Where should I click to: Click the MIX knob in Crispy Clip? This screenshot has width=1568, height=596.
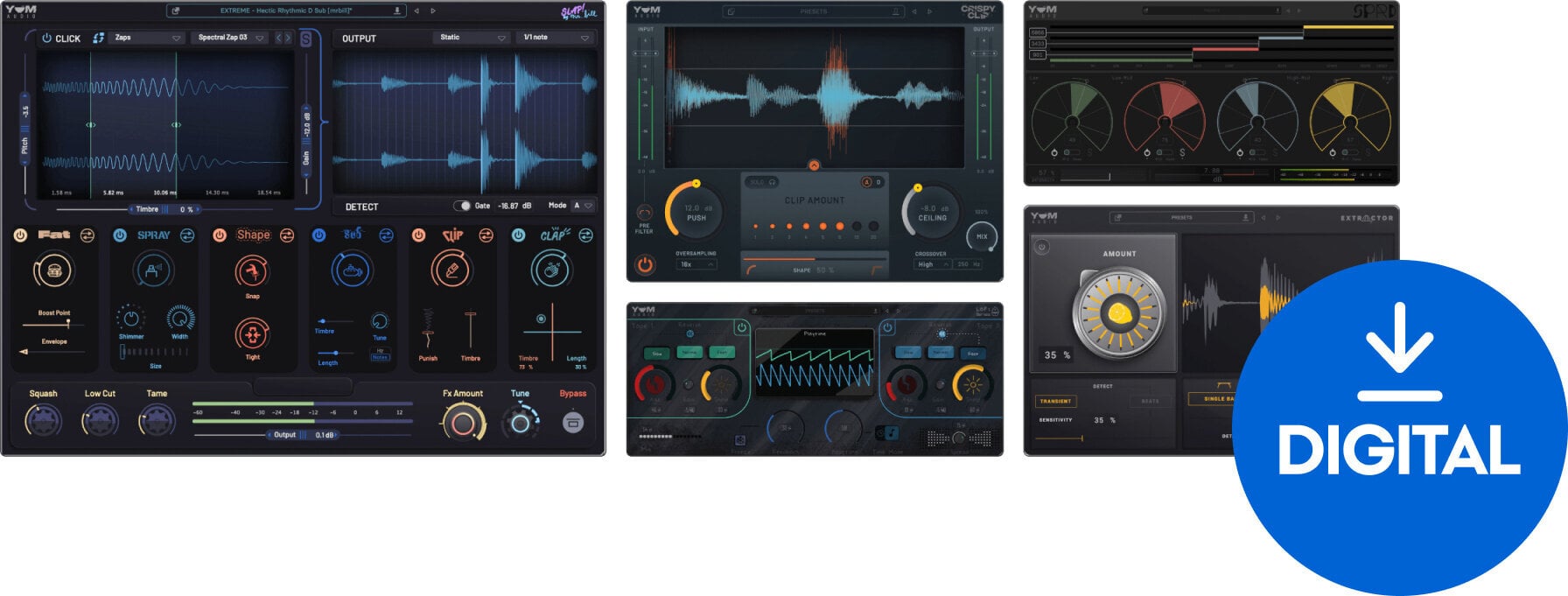coord(981,236)
